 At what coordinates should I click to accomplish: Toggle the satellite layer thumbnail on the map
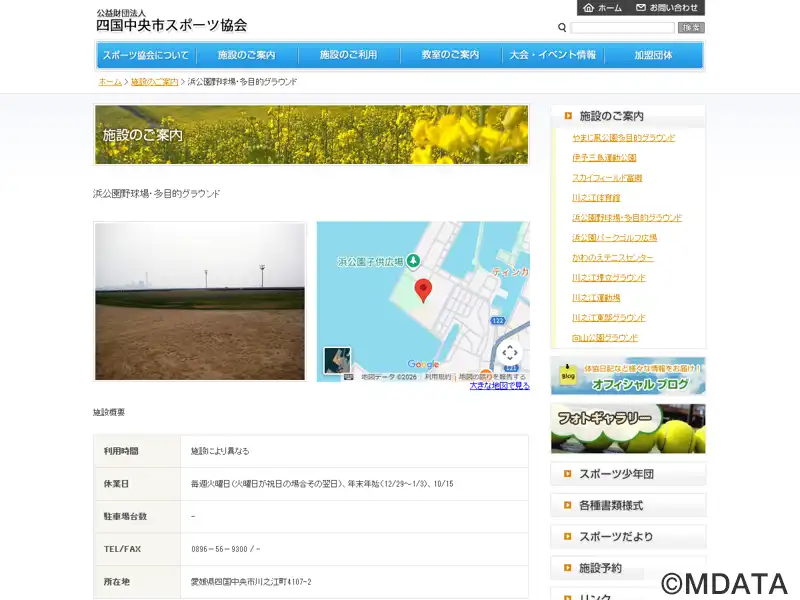[337, 361]
